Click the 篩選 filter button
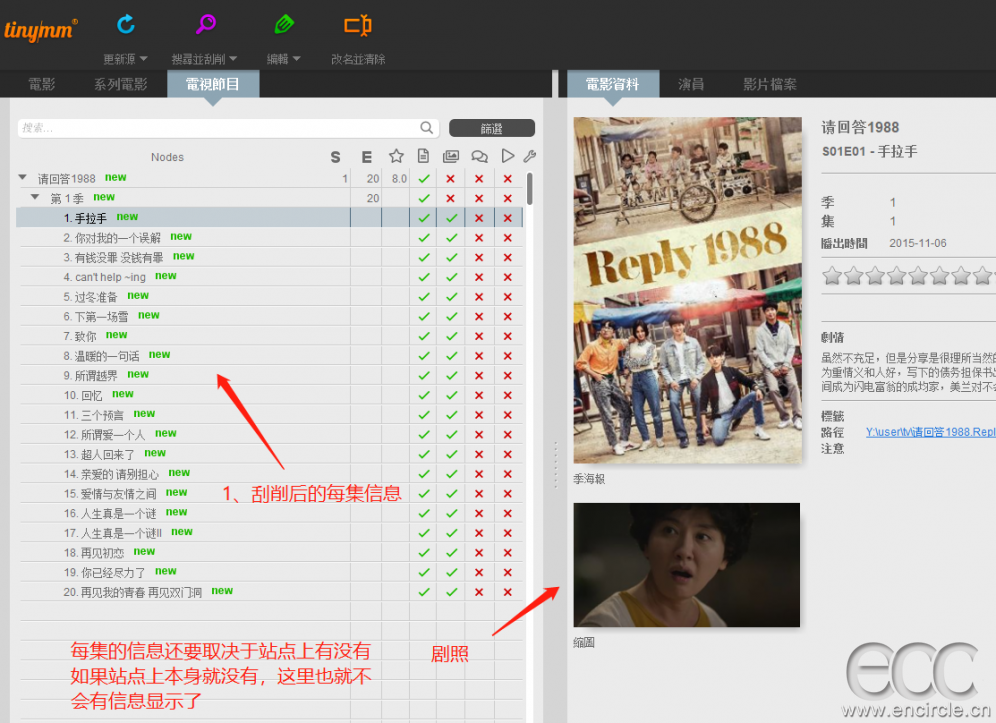 coord(492,128)
